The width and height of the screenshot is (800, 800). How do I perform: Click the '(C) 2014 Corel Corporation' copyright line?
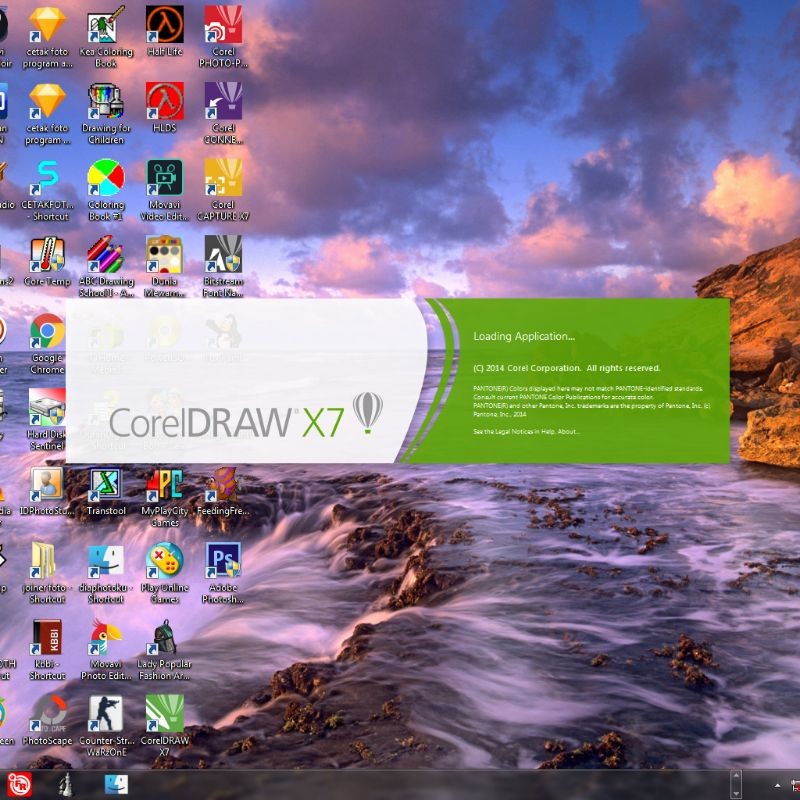(x=567, y=368)
